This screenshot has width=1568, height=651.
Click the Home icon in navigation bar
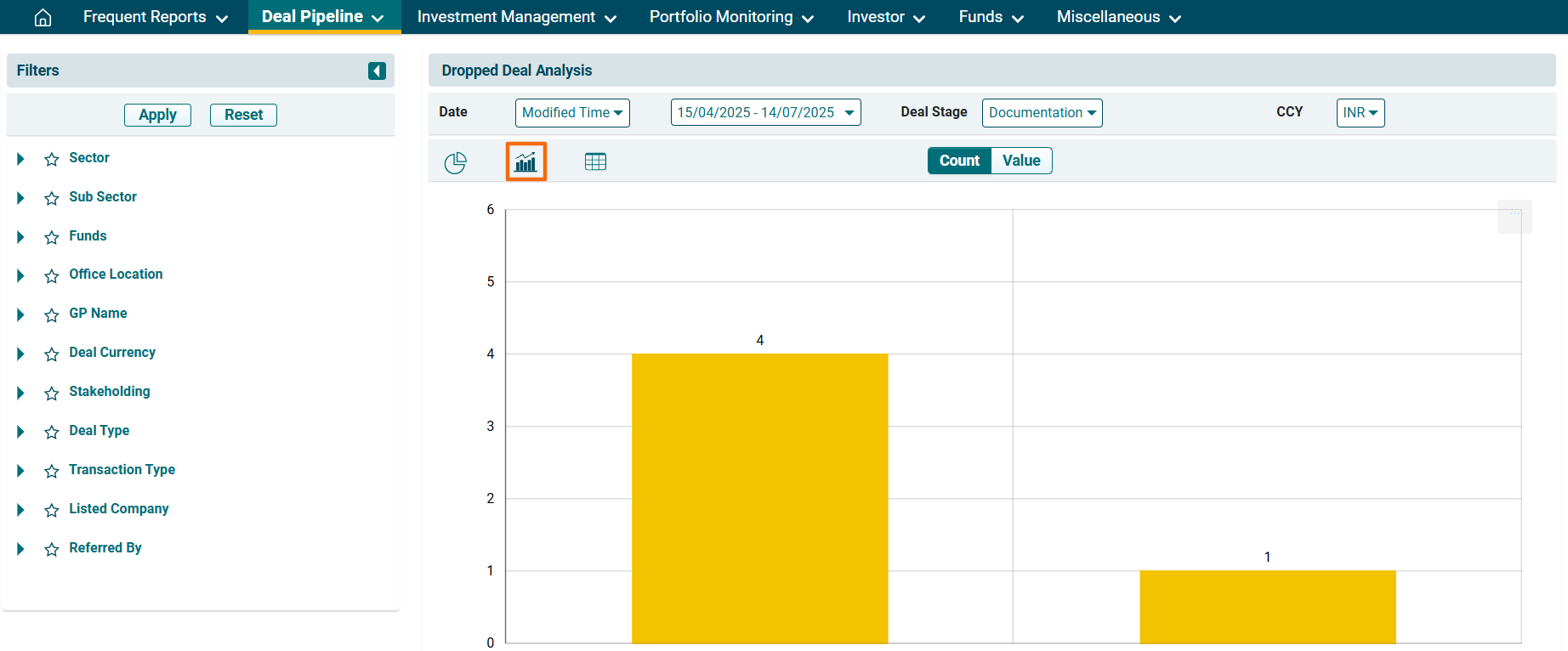coord(43,17)
